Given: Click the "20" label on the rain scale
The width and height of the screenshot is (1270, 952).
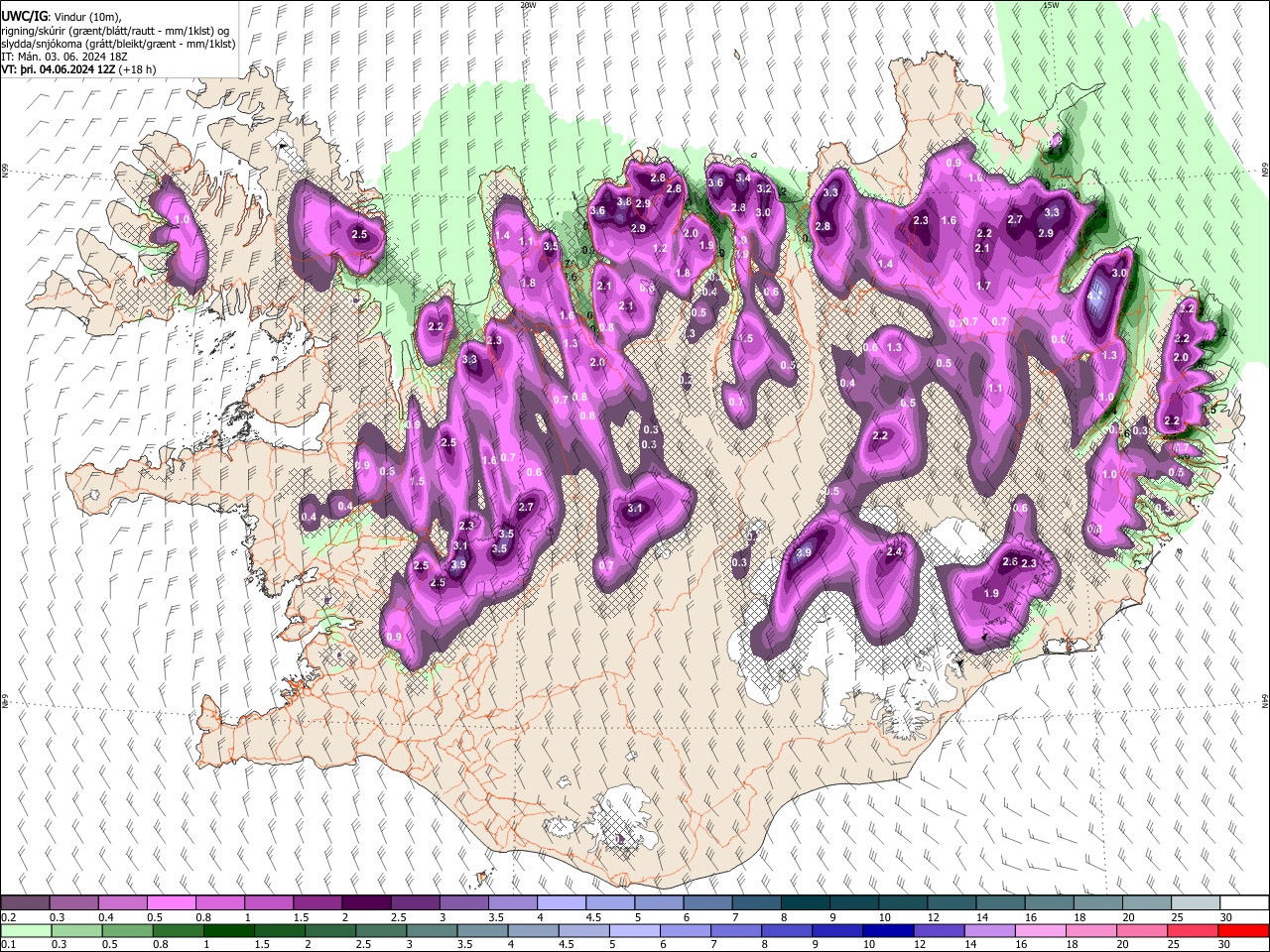Looking at the screenshot, I should [1125, 944].
